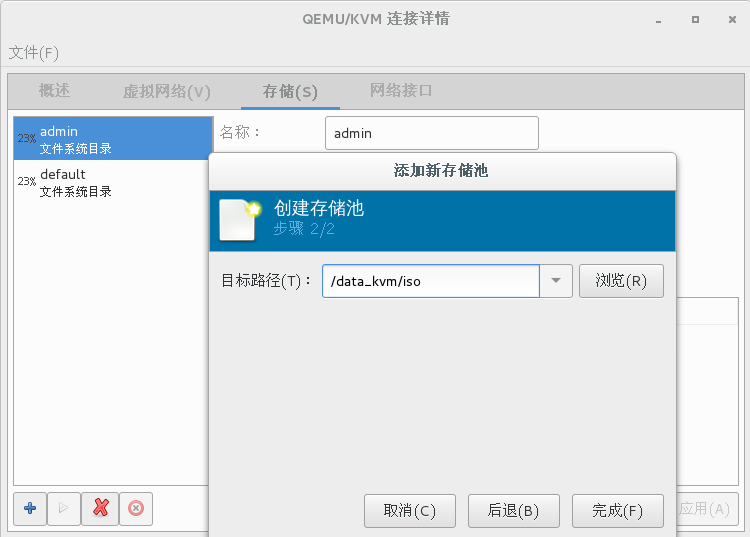Image resolution: width=750 pixels, height=537 pixels.
Task: Click 取消(C) to cancel the dialog
Action: tap(410, 511)
